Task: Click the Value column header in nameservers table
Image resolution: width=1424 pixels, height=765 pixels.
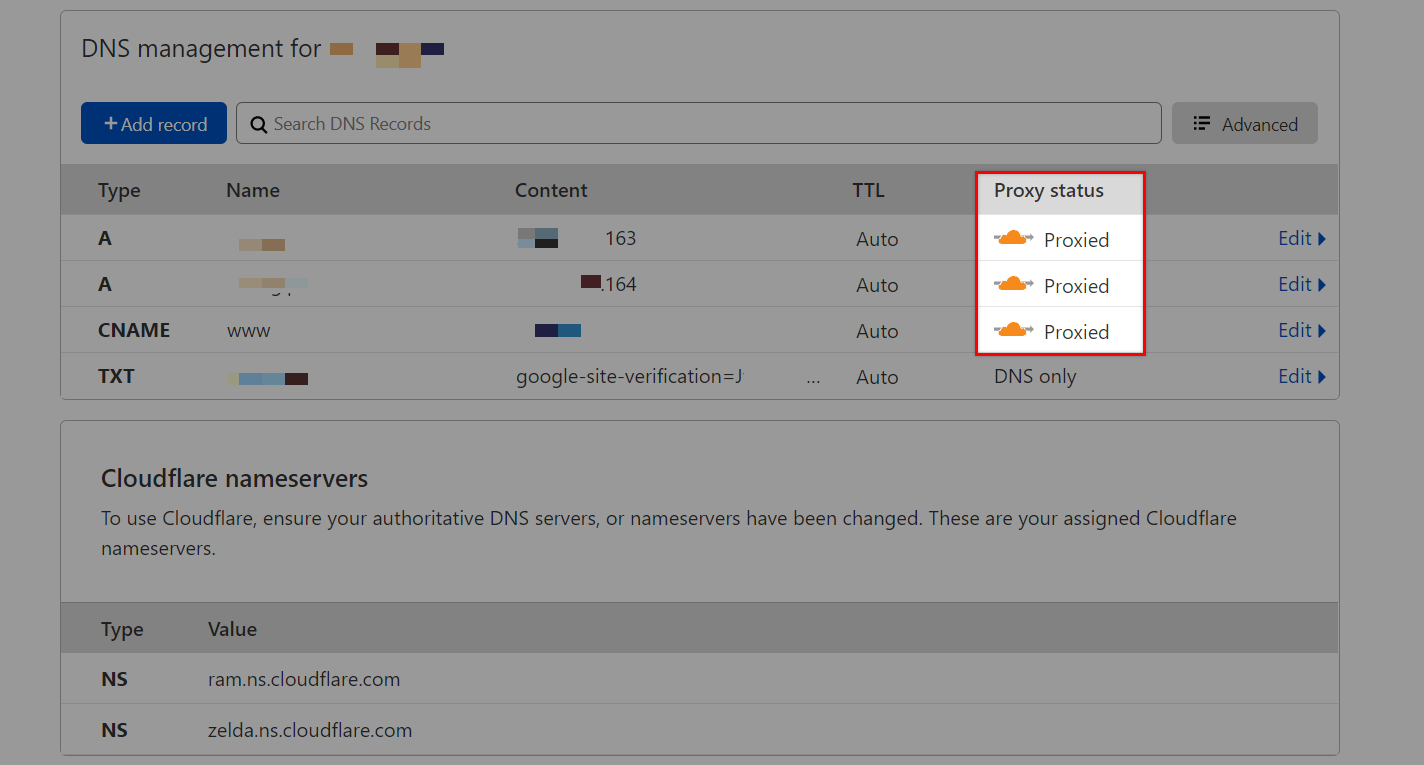Action: click(232, 629)
